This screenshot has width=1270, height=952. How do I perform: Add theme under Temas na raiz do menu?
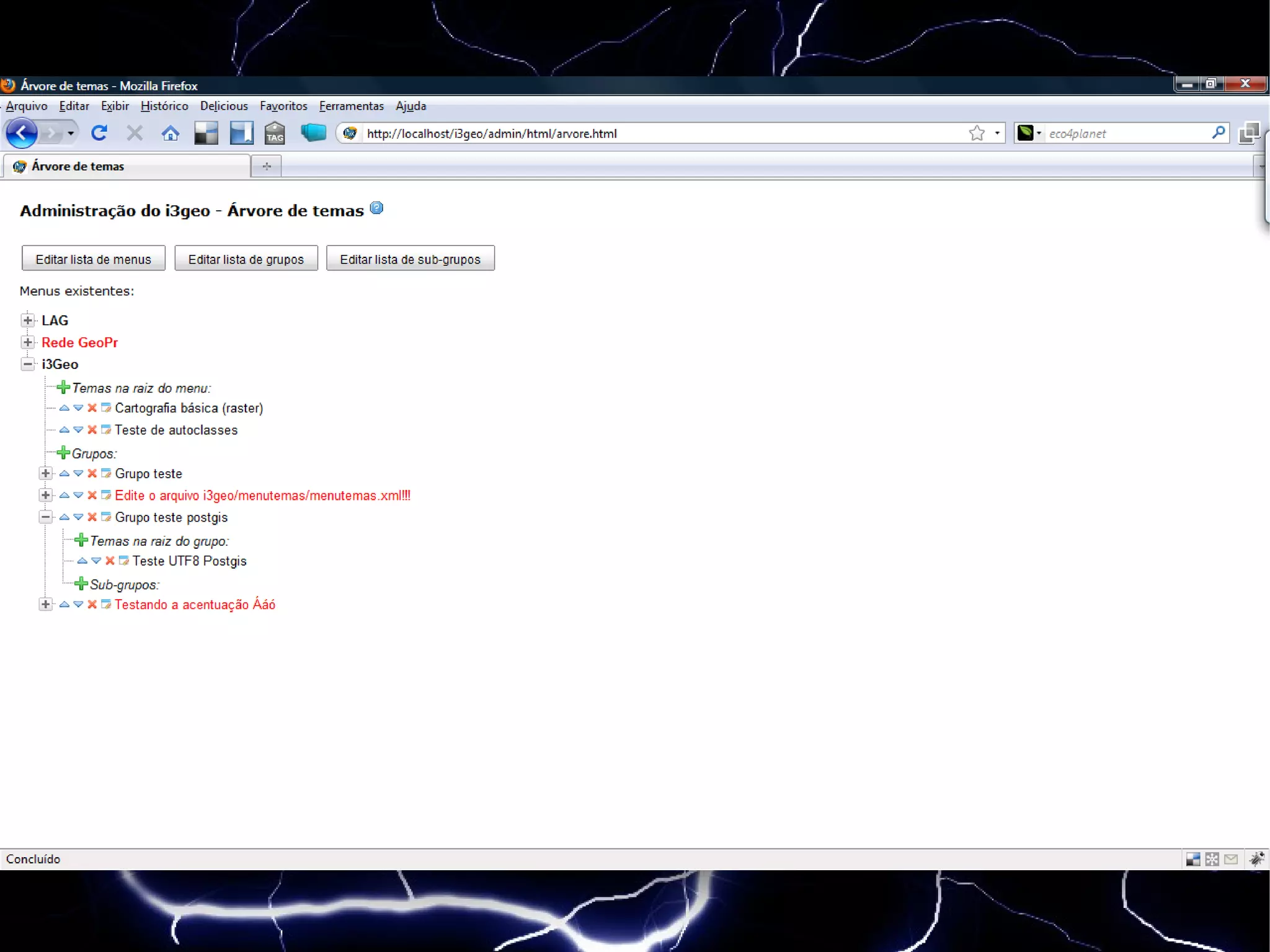63,388
